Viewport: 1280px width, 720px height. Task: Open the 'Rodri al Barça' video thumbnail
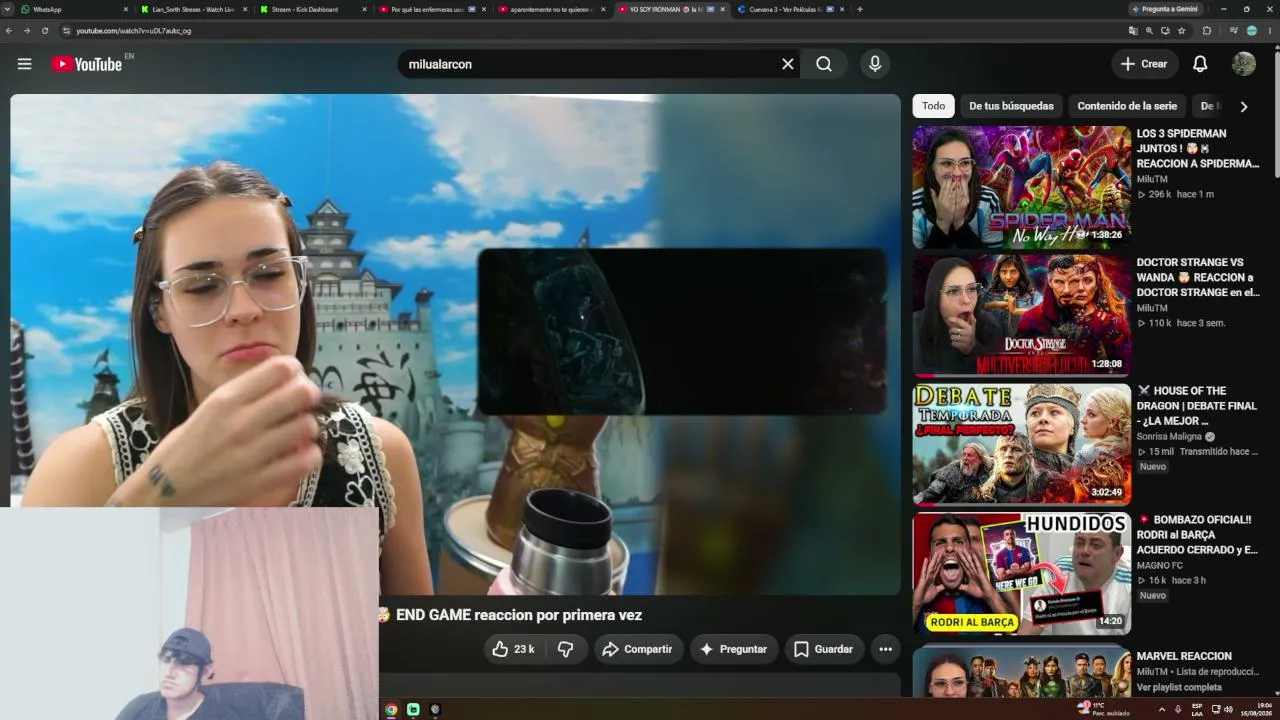click(x=1021, y=573)
